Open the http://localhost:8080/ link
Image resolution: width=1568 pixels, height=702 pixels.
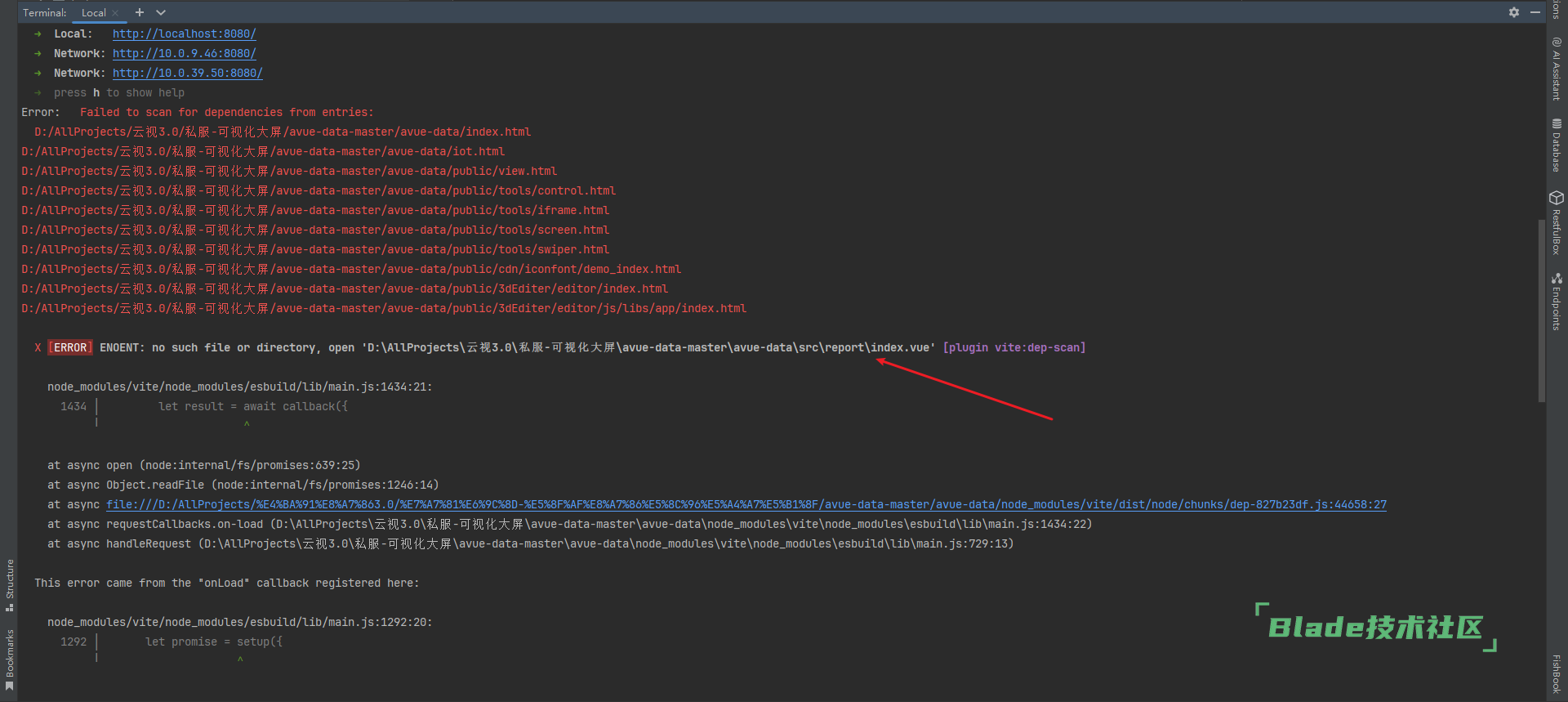(x=184, y=34)
